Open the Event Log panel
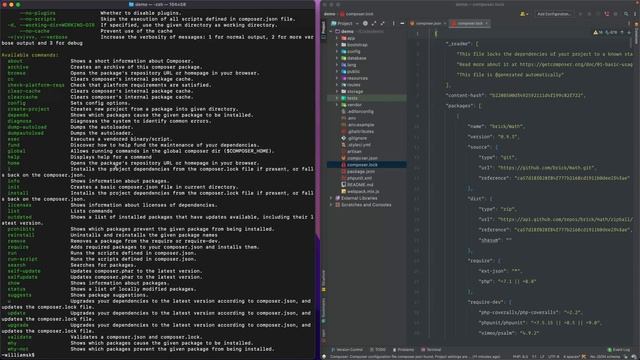The height and width of the screenshot is (360, 640). tap(619, 350)
